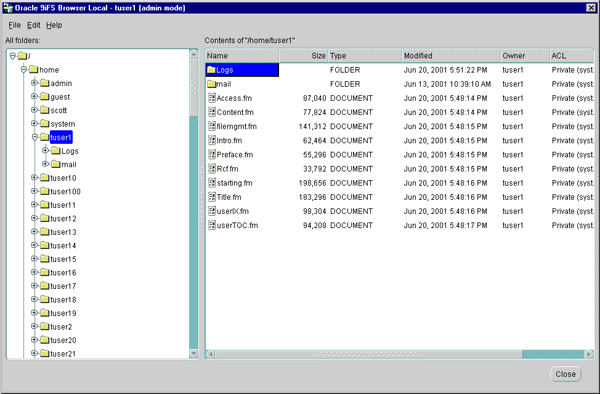Viewport: 600px width, 394px height.
Task: Click the Access.fm document icon
Action: [x=212, y=98]
